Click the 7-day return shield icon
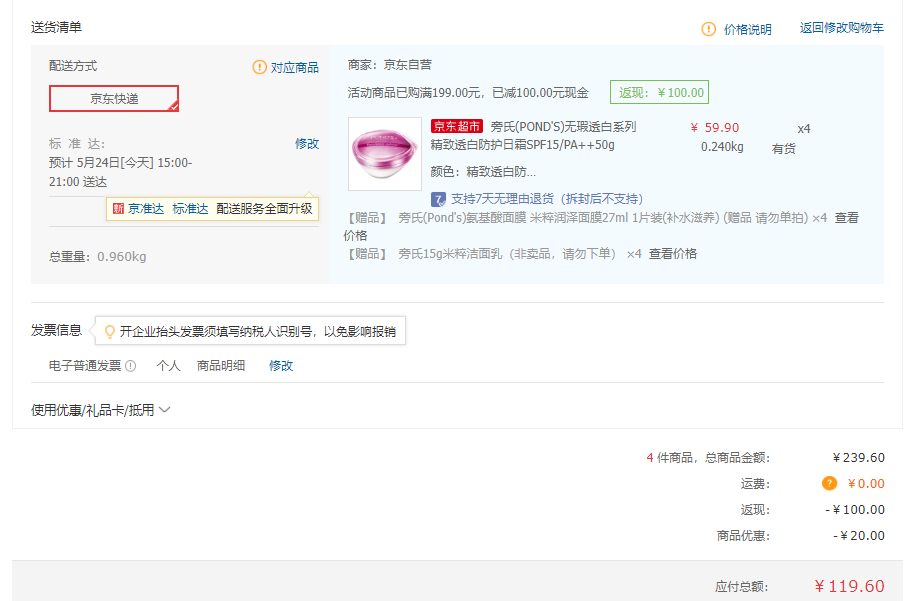Viewport: 913px width, 601px height. tap(438, 200)
